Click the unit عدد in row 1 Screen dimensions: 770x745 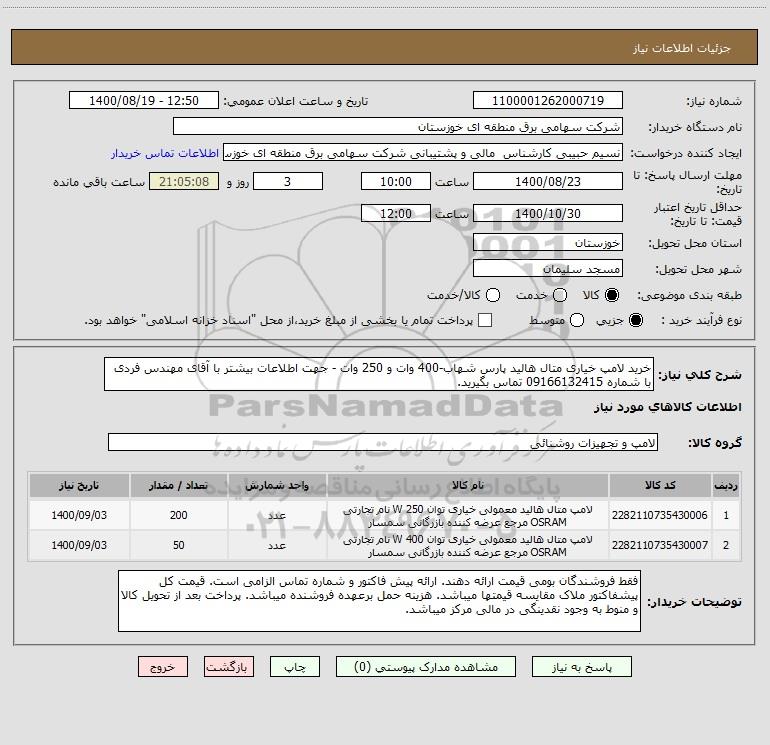coord(276,515)
